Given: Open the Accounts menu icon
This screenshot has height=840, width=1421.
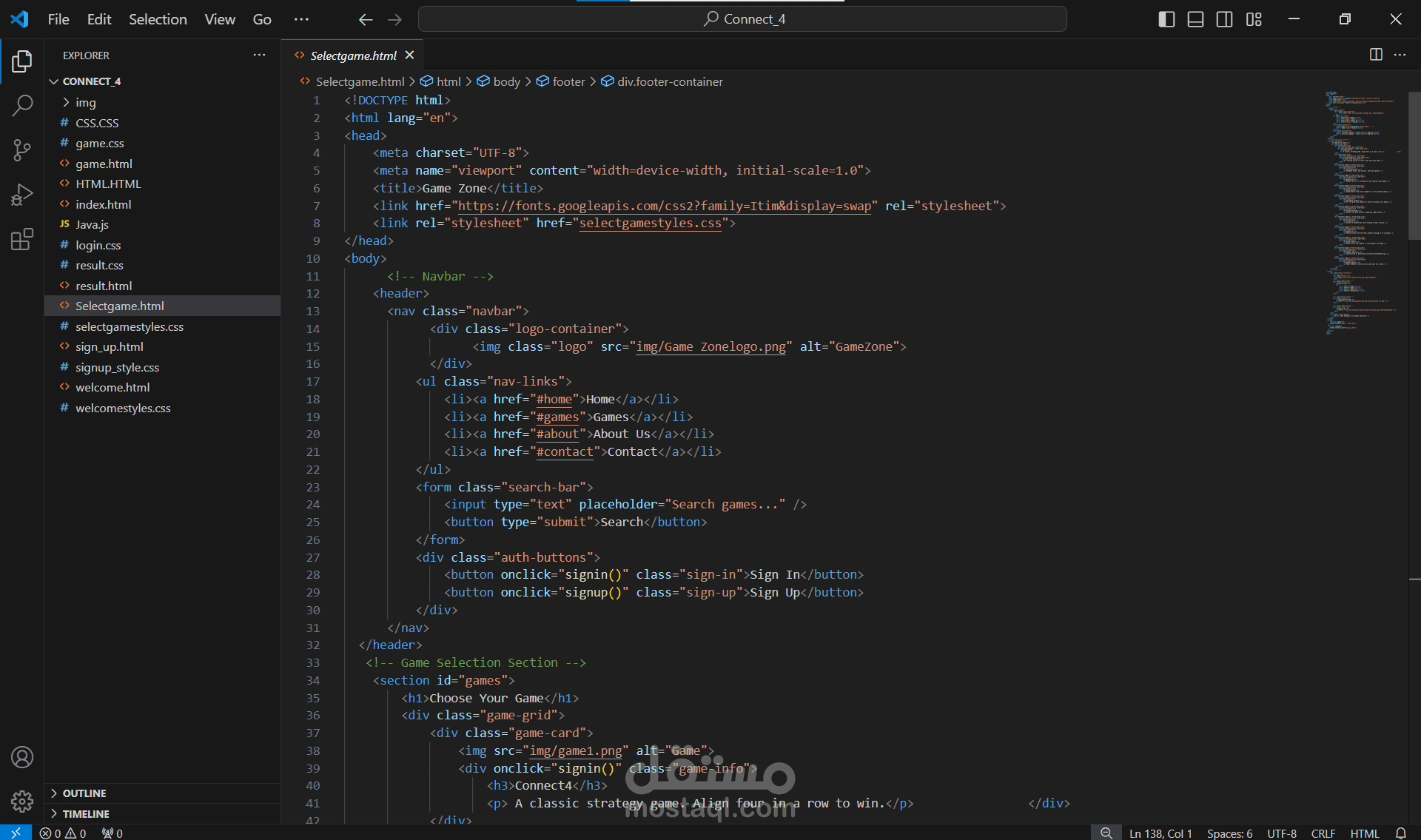Looking at the screenshot, I should click(x=22, y=757).
